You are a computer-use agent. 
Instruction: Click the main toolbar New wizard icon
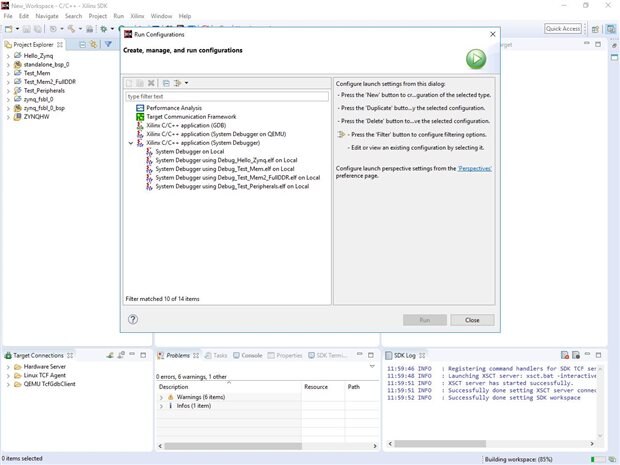(8, 29)
